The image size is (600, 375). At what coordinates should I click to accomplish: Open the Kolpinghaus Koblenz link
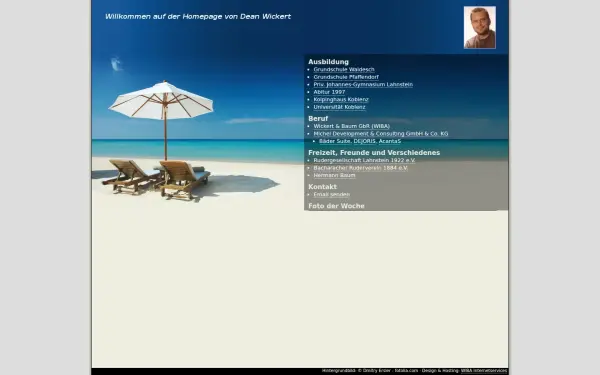click(341, 99)
